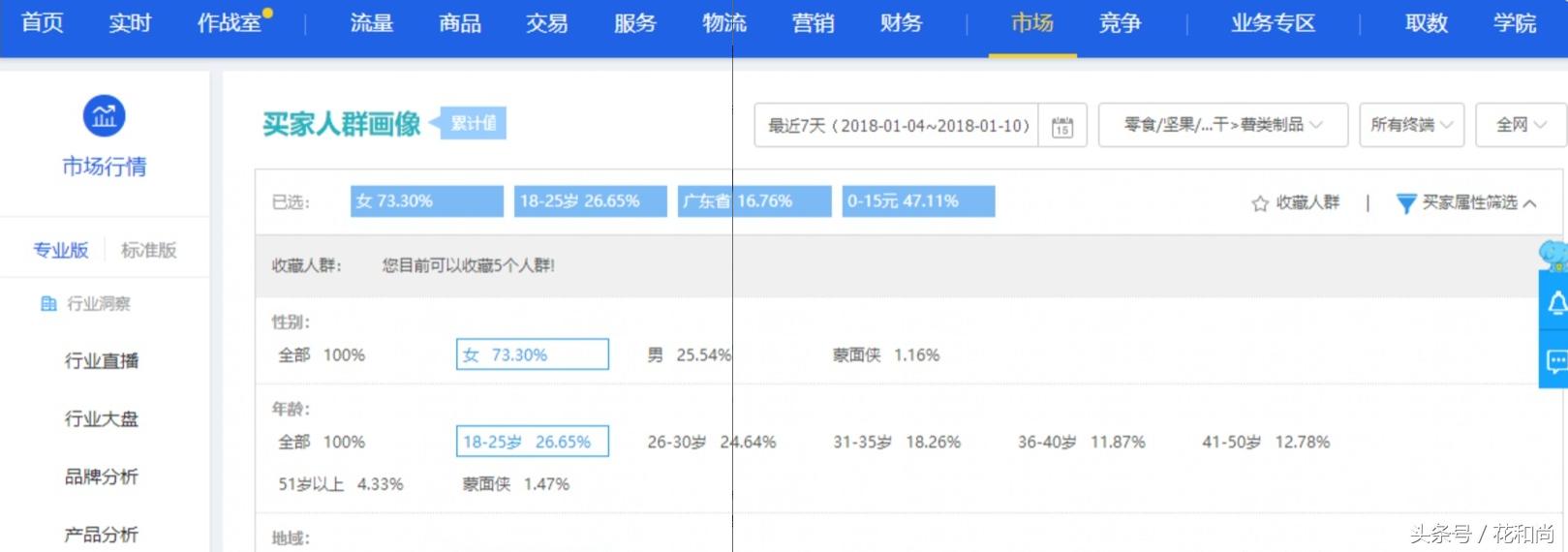
Task: Expand the 零食/坚果 category dropdown
Action: pyautogui.click(x=1223, y=125)
